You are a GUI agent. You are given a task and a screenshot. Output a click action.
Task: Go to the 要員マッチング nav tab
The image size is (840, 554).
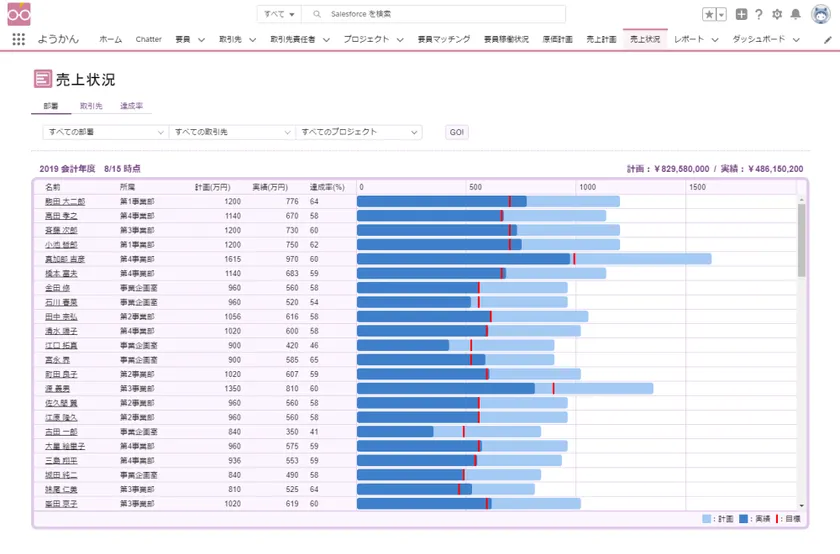[x=444, y=40]
